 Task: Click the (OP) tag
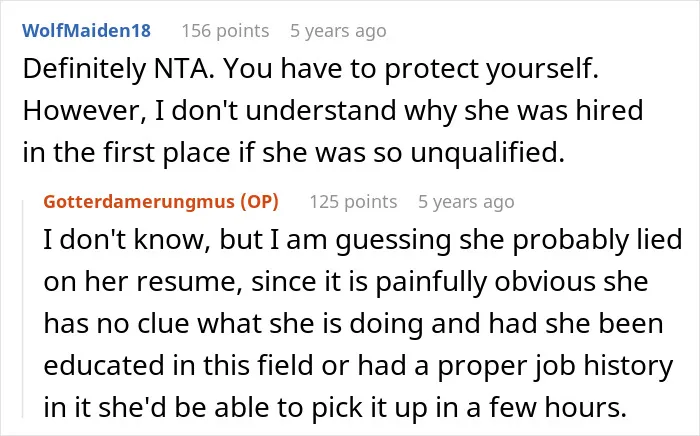click(x=259, y=201)
